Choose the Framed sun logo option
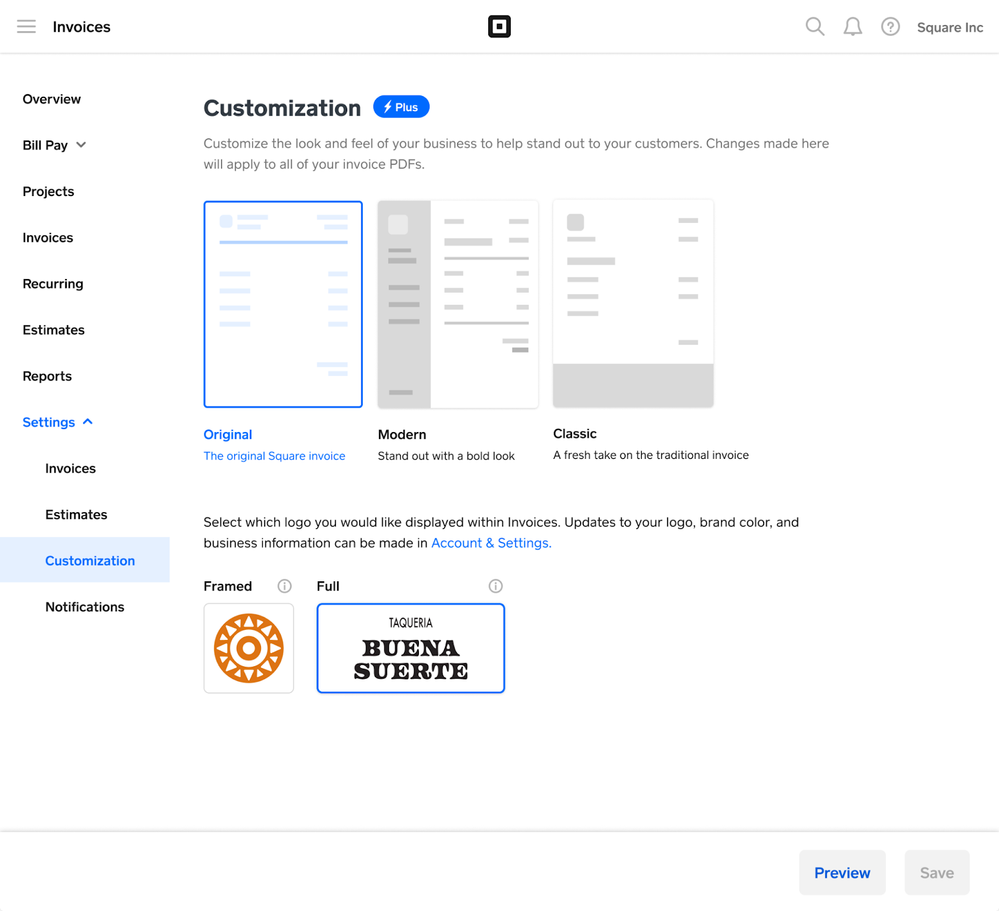This screenshot has width=999, height=911. pos(249,648)
